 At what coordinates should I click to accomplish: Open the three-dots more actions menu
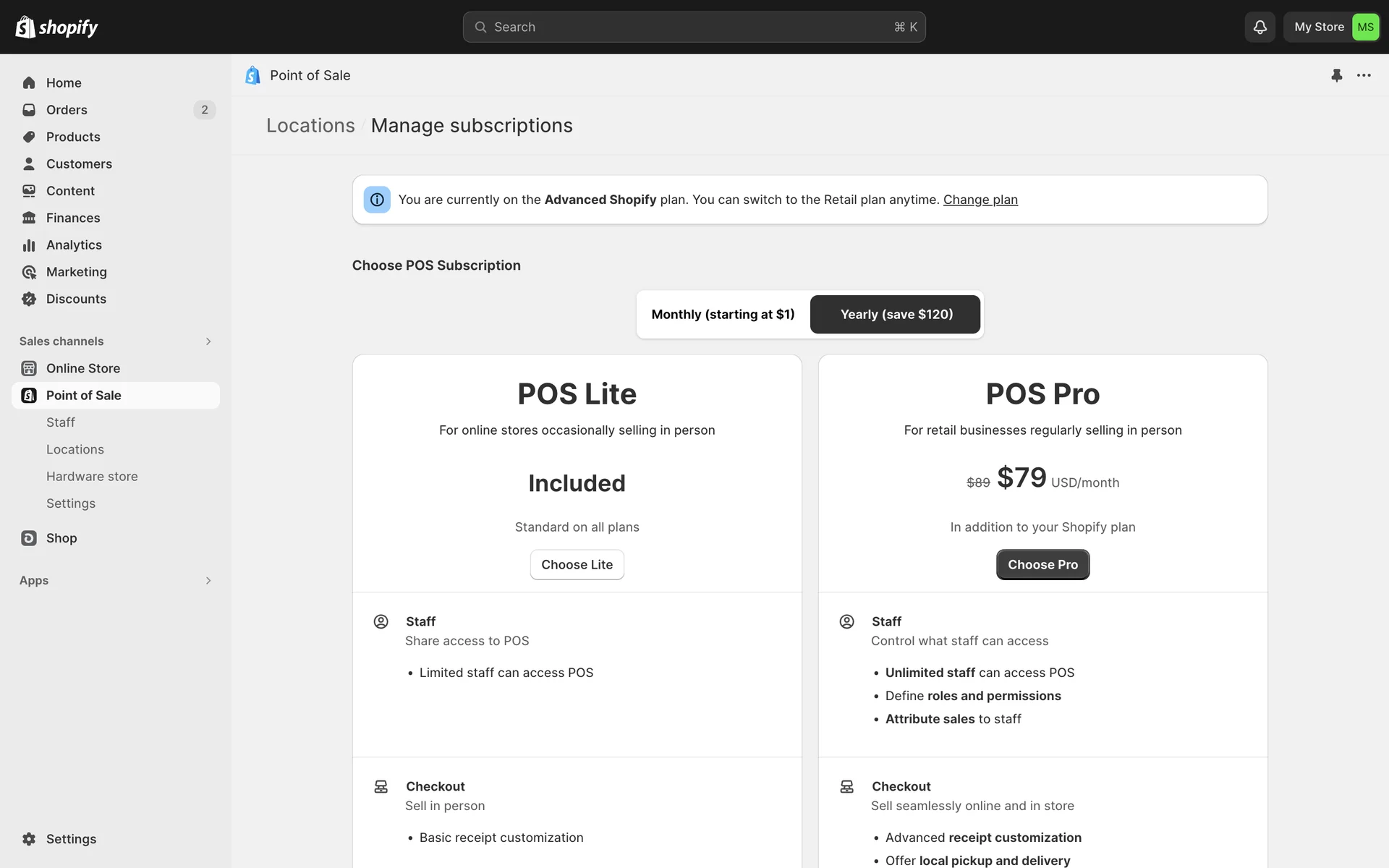1364,75
